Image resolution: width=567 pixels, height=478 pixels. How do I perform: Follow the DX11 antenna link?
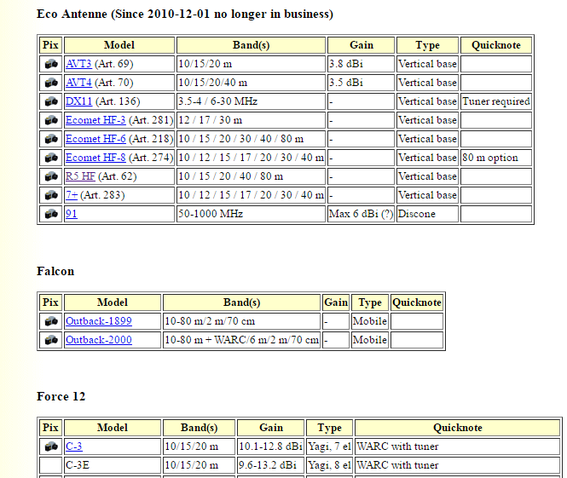(79, 102)
